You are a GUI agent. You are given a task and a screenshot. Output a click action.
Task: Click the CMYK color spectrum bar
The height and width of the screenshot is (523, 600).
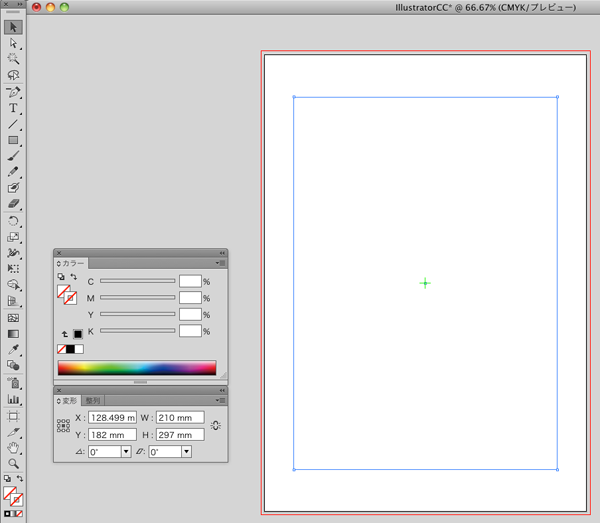click(136, 368)
